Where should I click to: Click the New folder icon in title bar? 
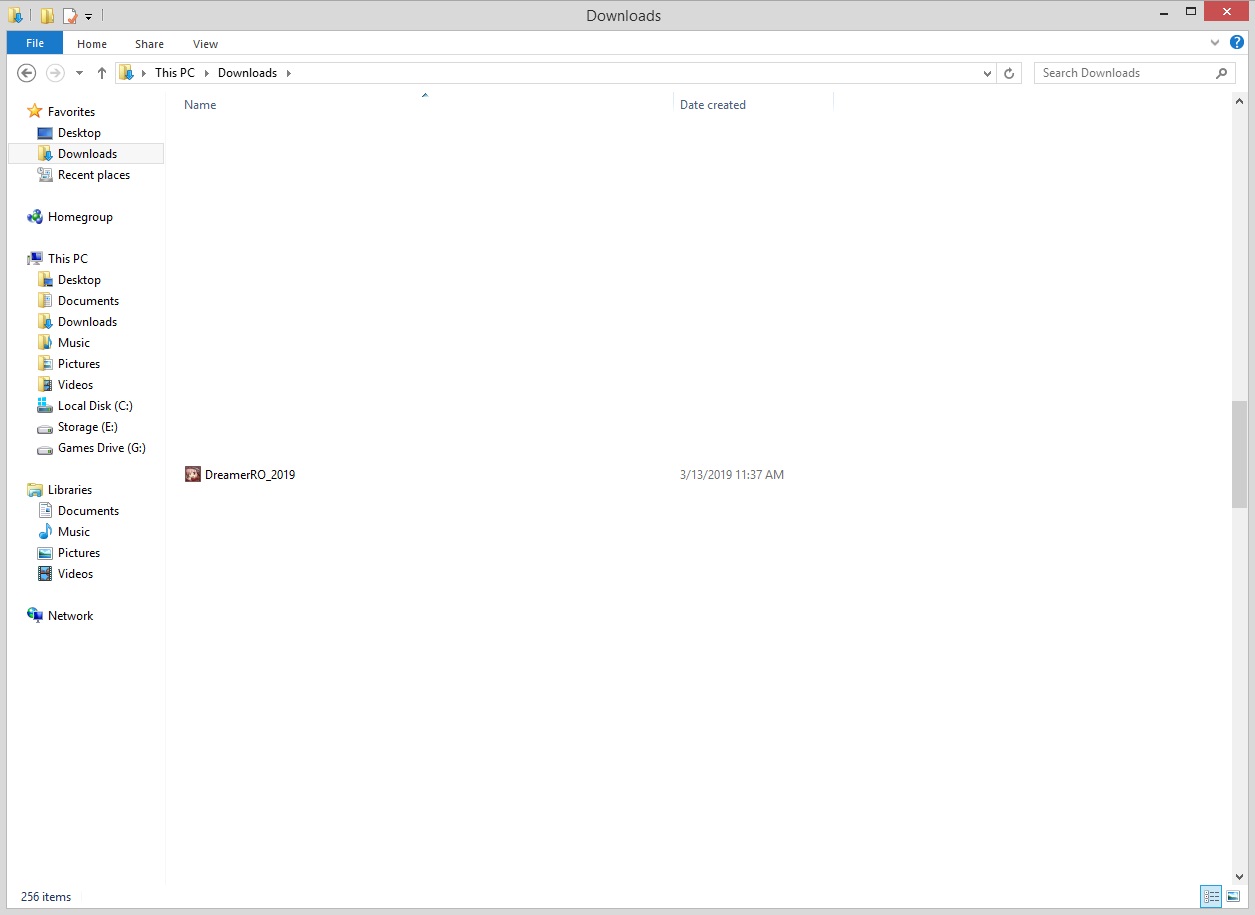pos(47,16)
